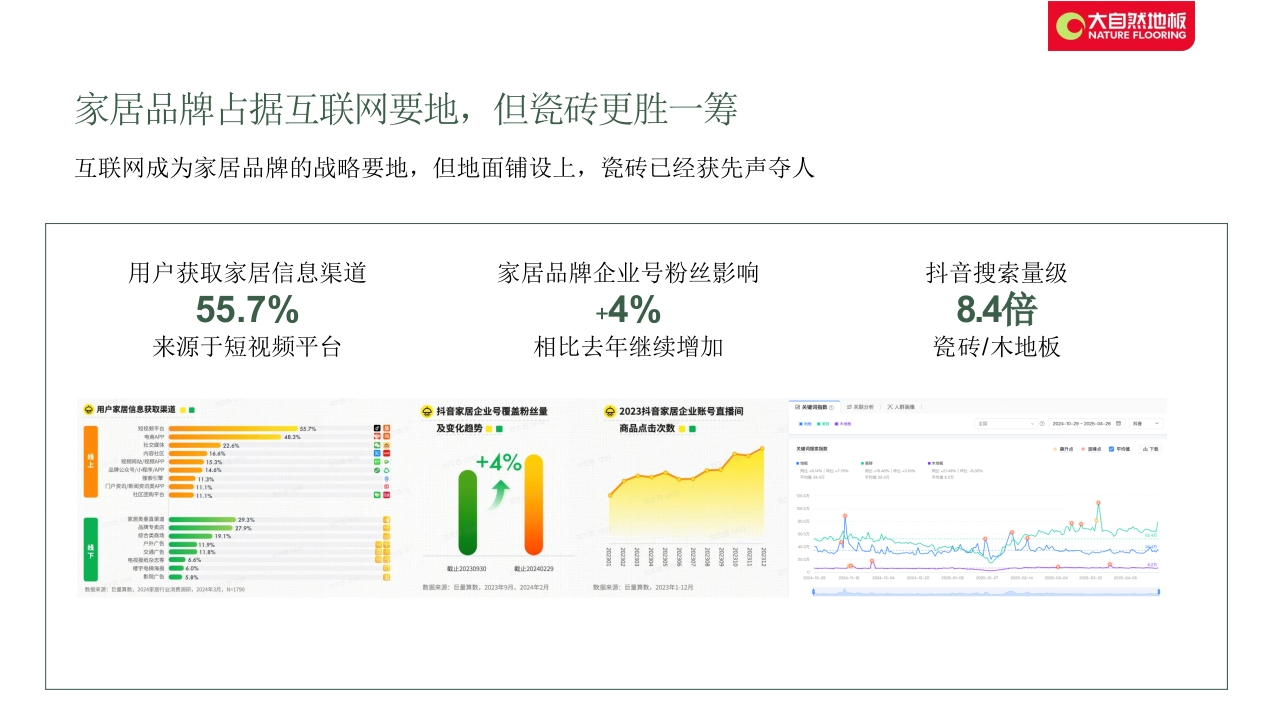Click the lamp icon beside 抖音家居企业号覆盖粉丝量 title
The image size is (1280, 720).
(427, 411)
